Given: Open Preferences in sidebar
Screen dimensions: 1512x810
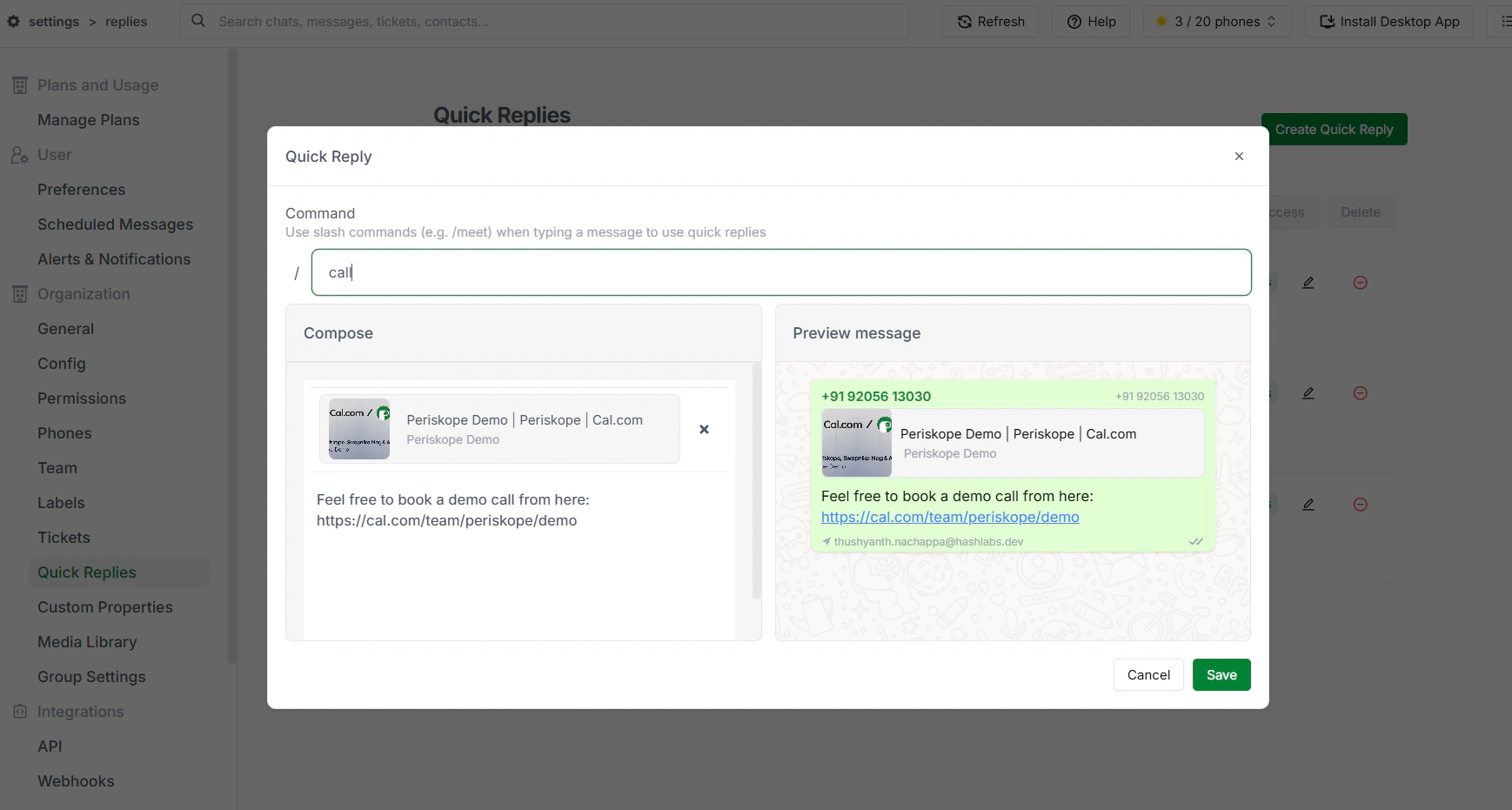Looking at the screenshot, I should tap(82, 190).
